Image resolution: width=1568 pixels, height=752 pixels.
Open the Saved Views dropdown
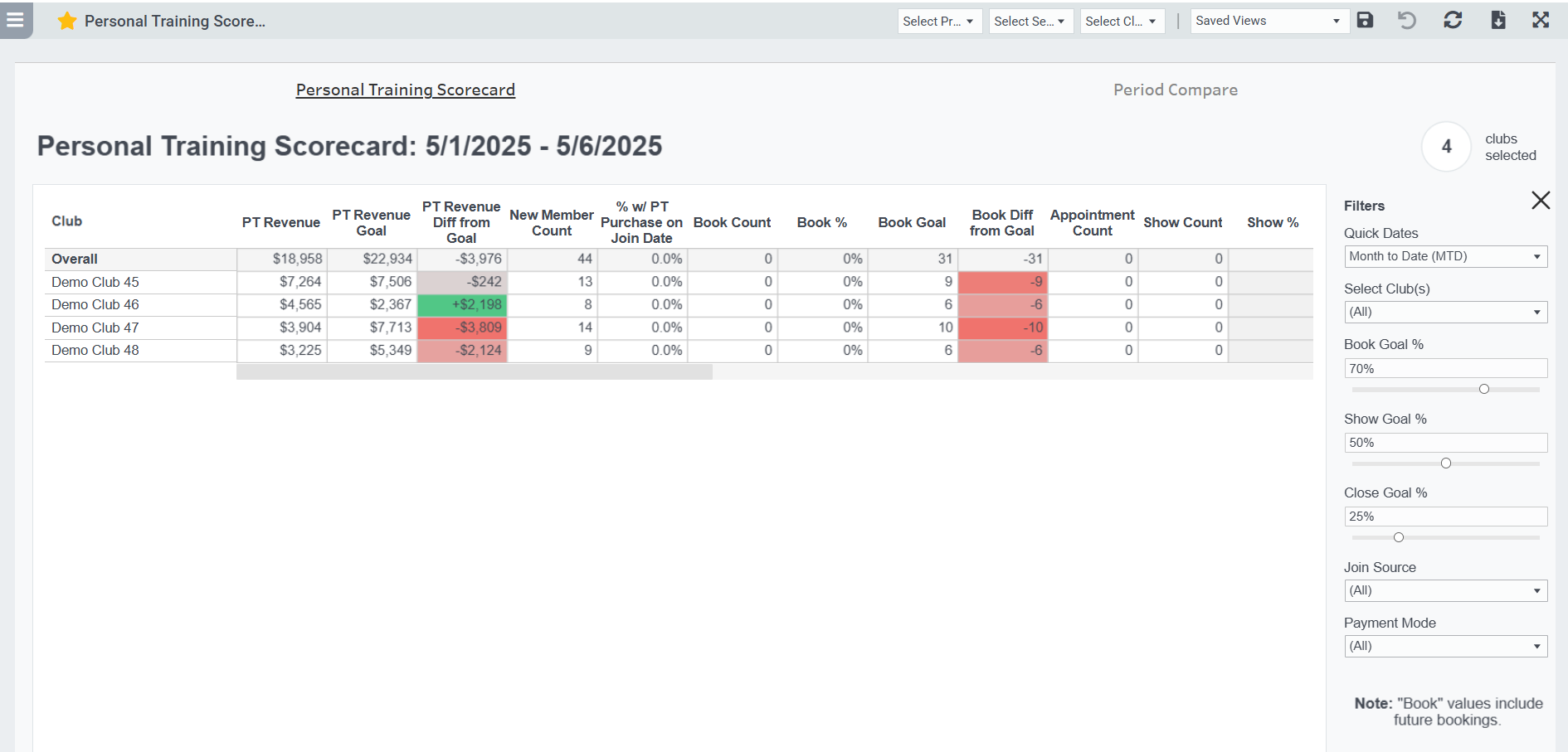(x=1269, y=20)
